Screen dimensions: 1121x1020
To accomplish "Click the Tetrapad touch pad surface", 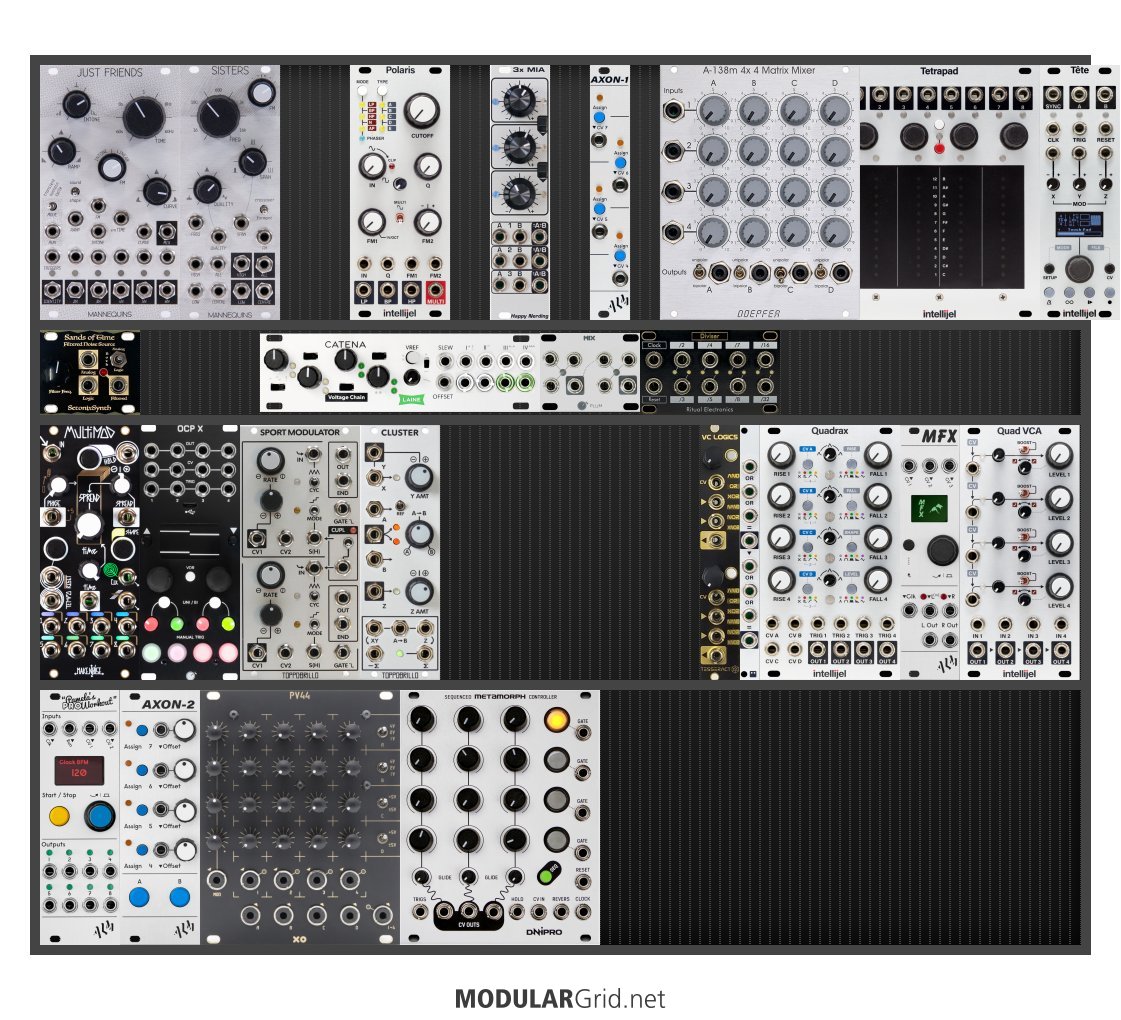I will coord(942,227).
